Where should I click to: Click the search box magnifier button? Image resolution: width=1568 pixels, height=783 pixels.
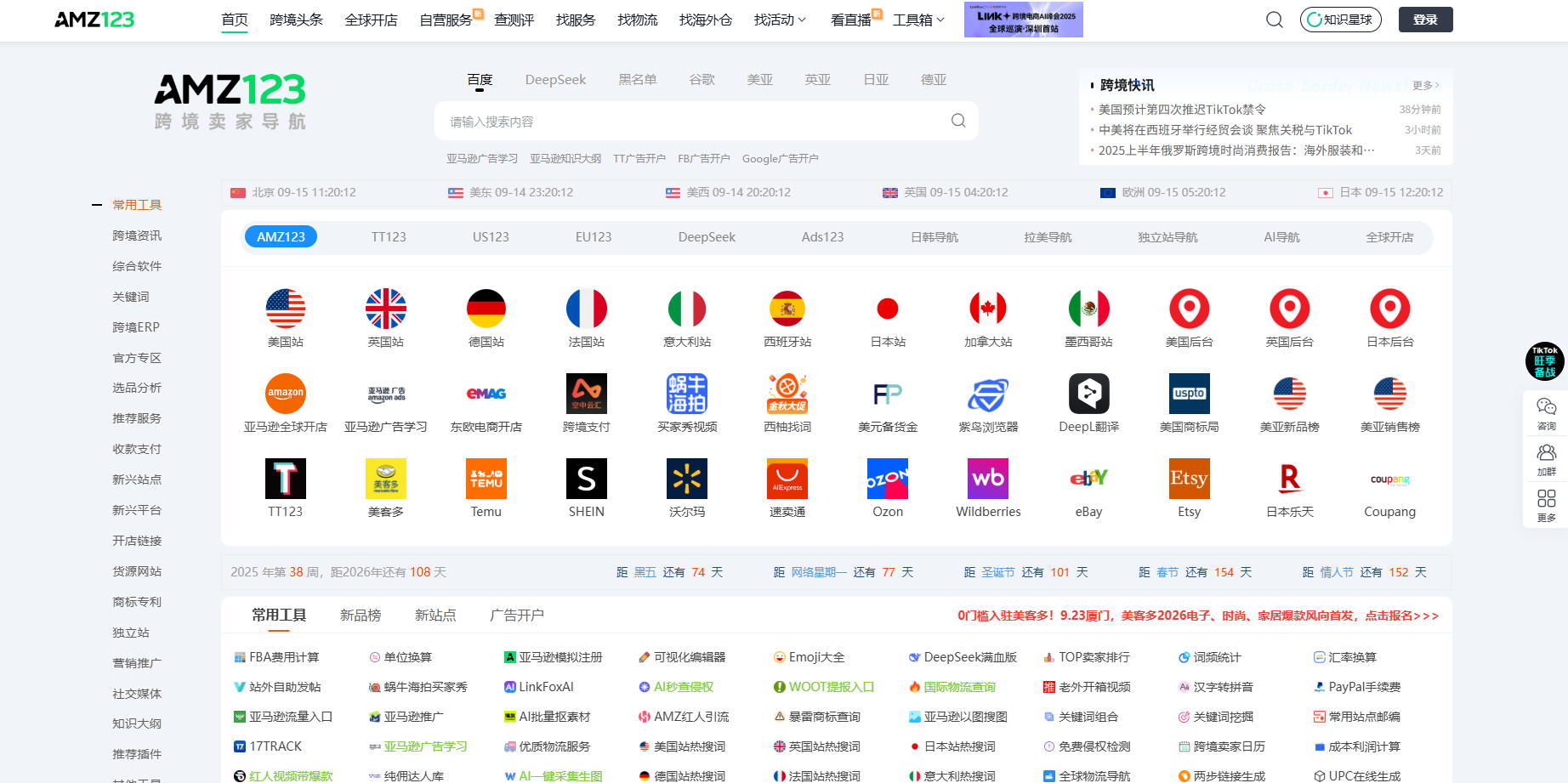tap(958, 121)
